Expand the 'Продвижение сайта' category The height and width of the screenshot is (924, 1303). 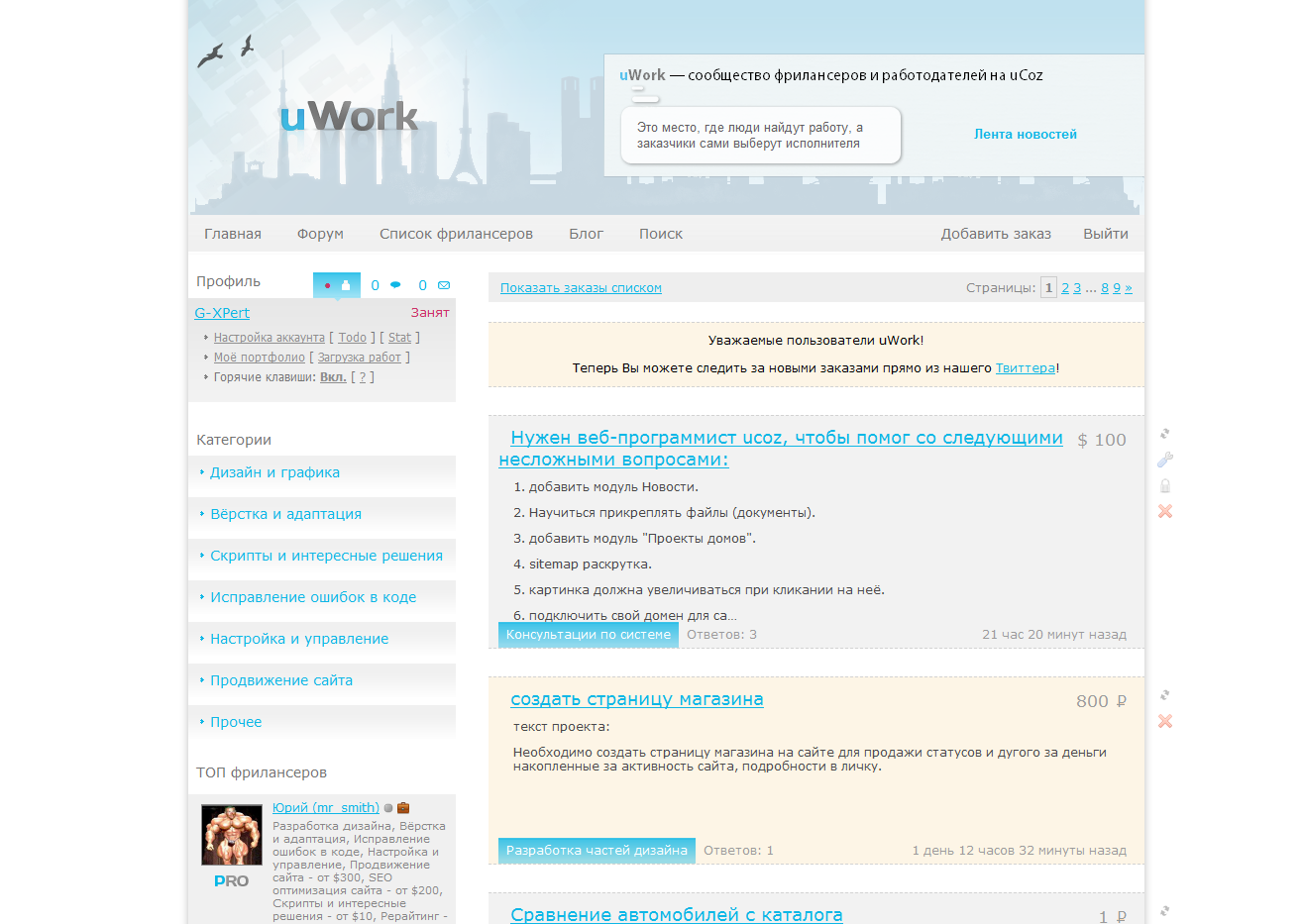(x=281, y=680)
